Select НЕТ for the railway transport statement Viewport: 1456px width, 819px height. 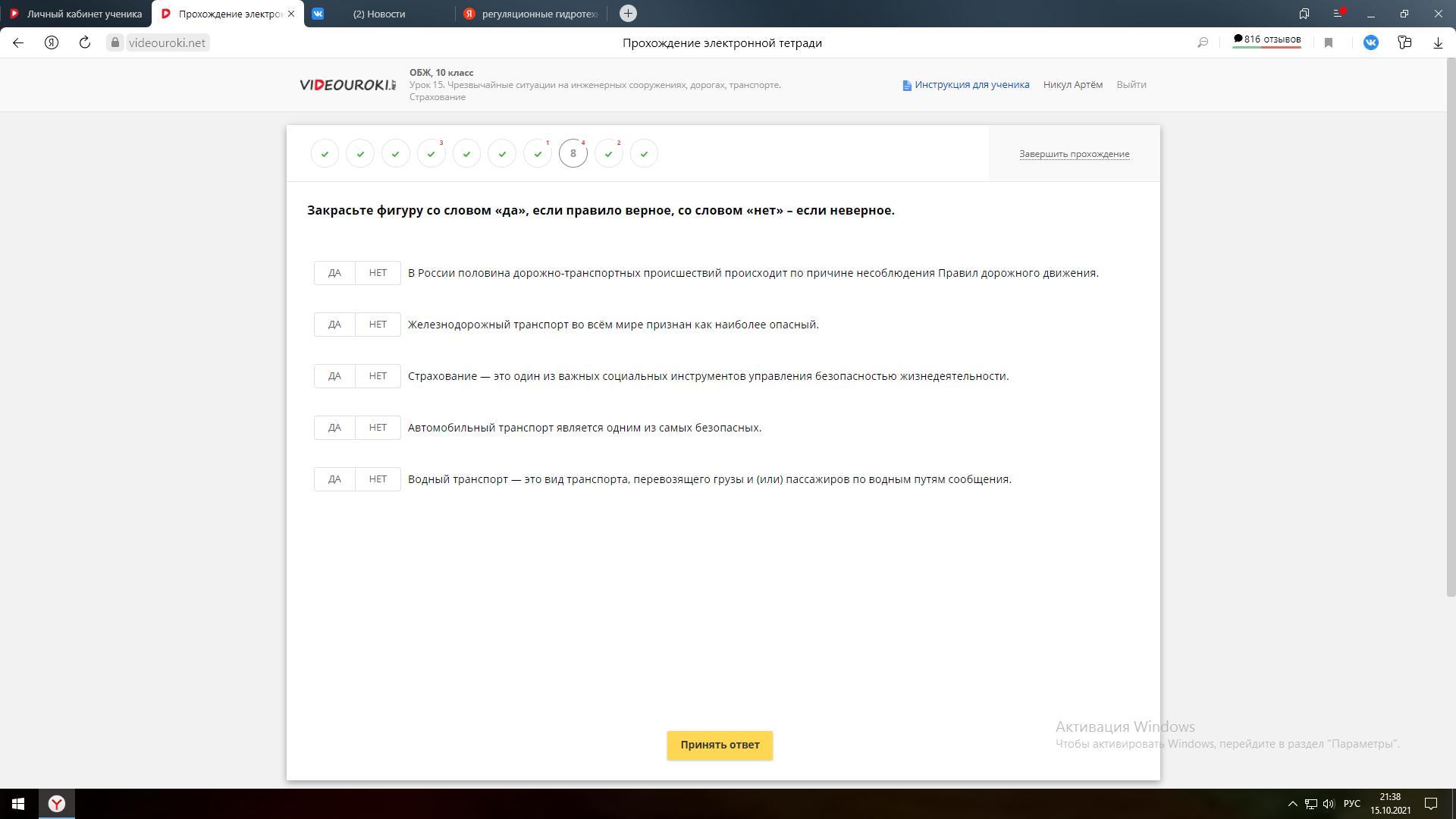tap(378, 325)
